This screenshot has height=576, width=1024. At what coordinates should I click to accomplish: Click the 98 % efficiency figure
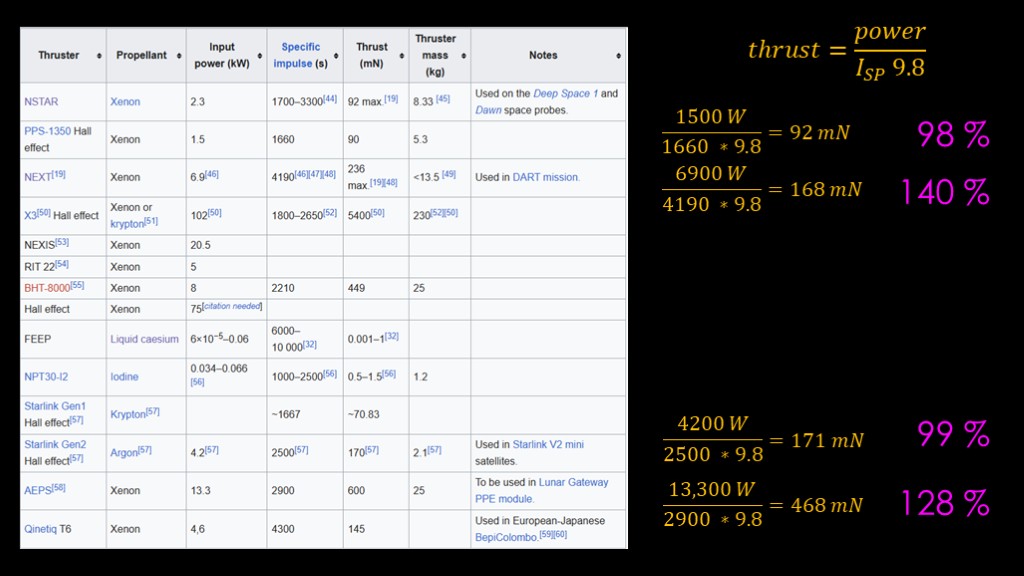(x=953, y=135)
